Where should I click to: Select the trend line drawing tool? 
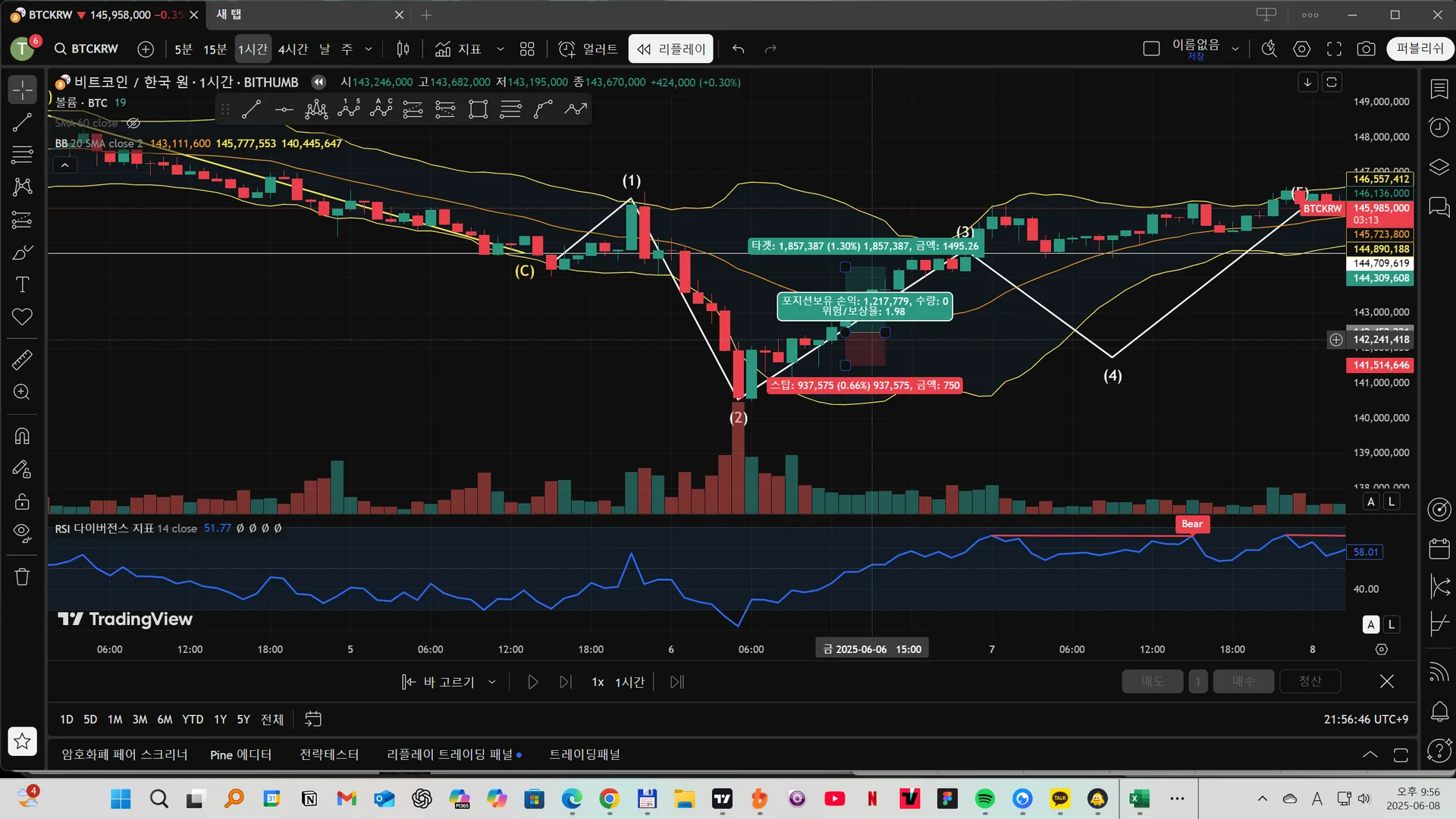tap(22, 122)
